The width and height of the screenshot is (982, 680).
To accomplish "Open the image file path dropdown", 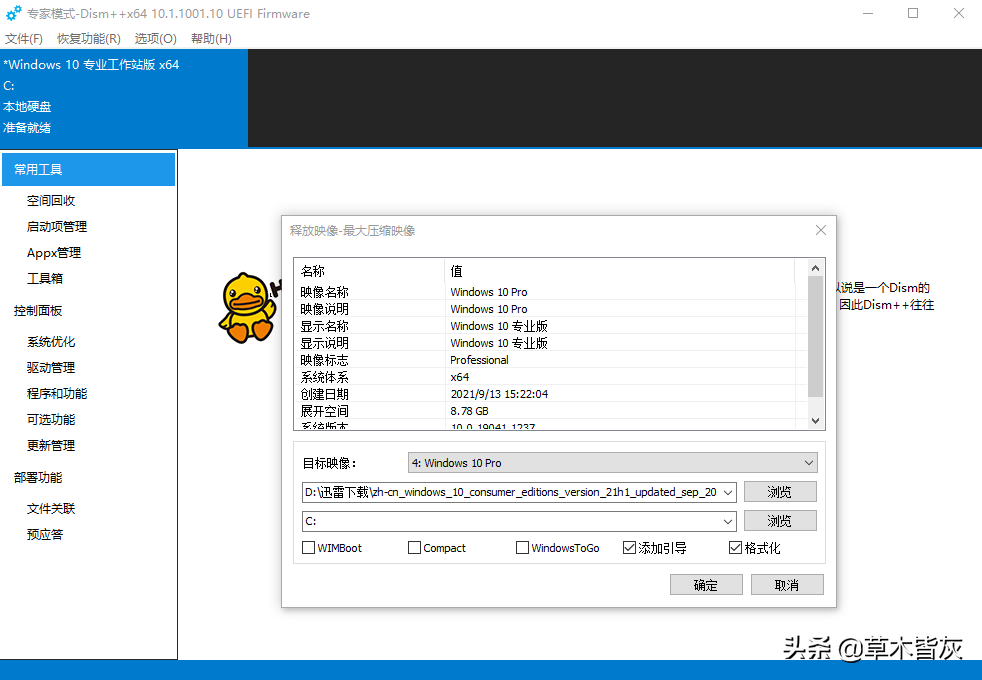I will click(x=727, y=492).
